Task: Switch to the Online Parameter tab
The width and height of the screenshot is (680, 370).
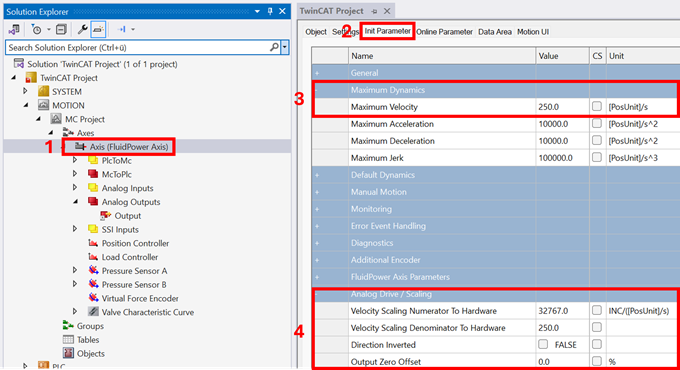Action: pos(445,32)
